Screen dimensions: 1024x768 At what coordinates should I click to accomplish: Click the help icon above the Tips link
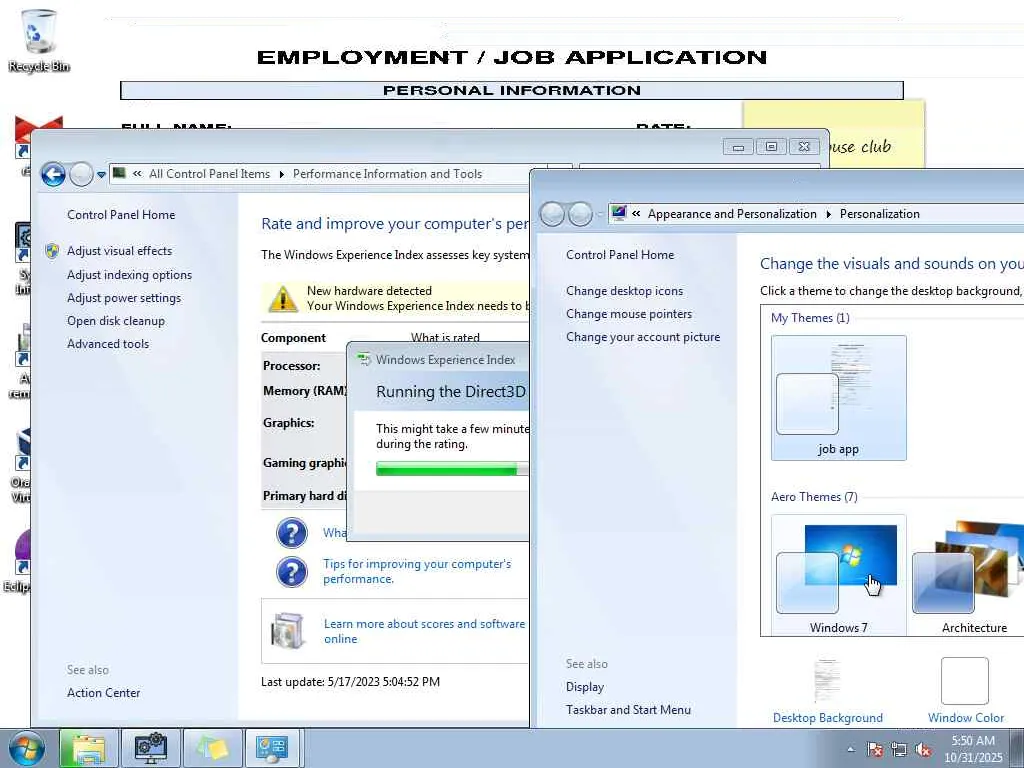(x=292, y=533)
